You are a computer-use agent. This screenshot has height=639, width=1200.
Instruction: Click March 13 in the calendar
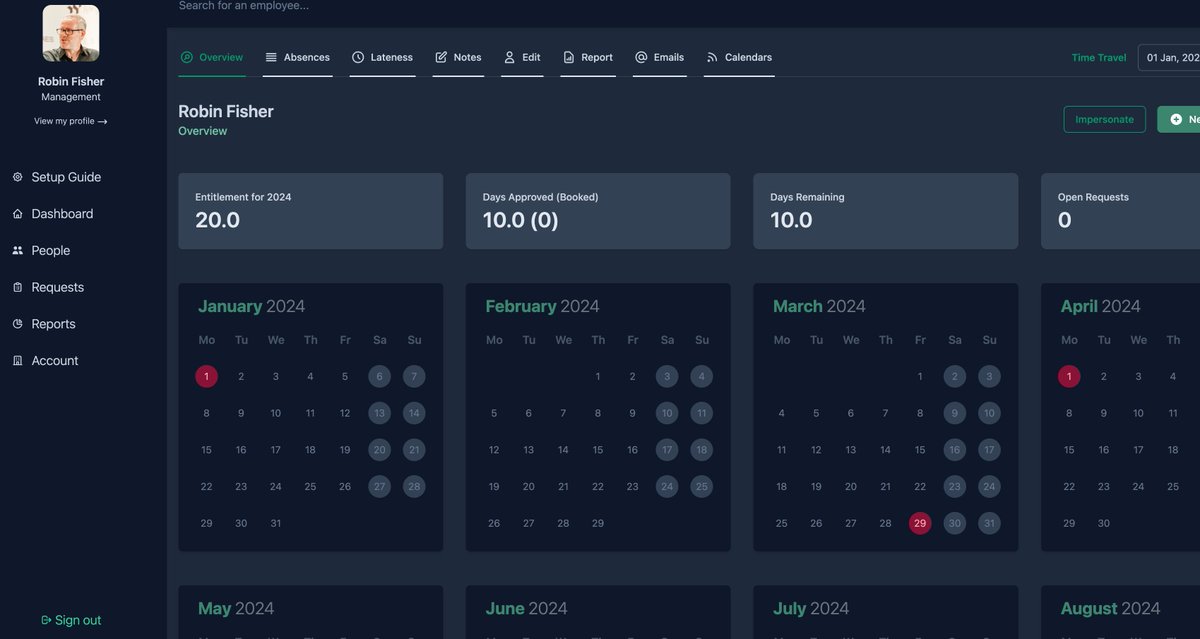[851, 450]
